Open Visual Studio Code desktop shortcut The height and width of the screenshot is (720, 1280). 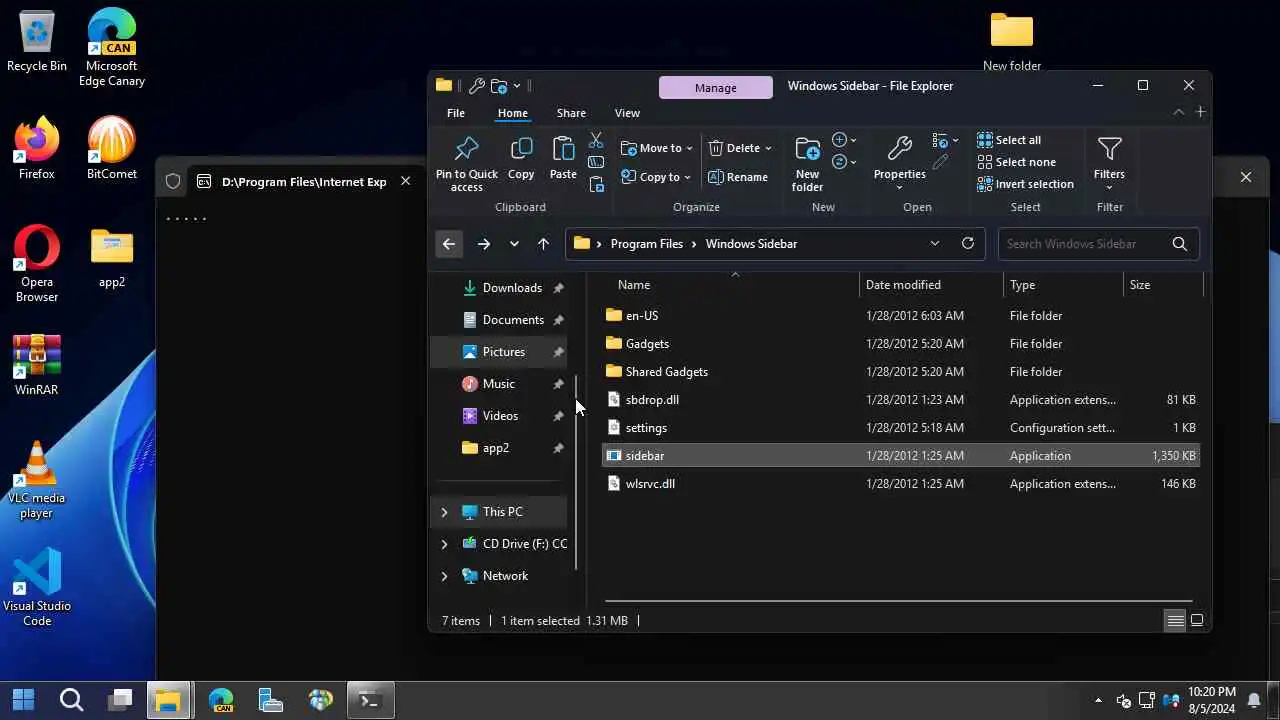pyautogui.click(x=37, y=588)
